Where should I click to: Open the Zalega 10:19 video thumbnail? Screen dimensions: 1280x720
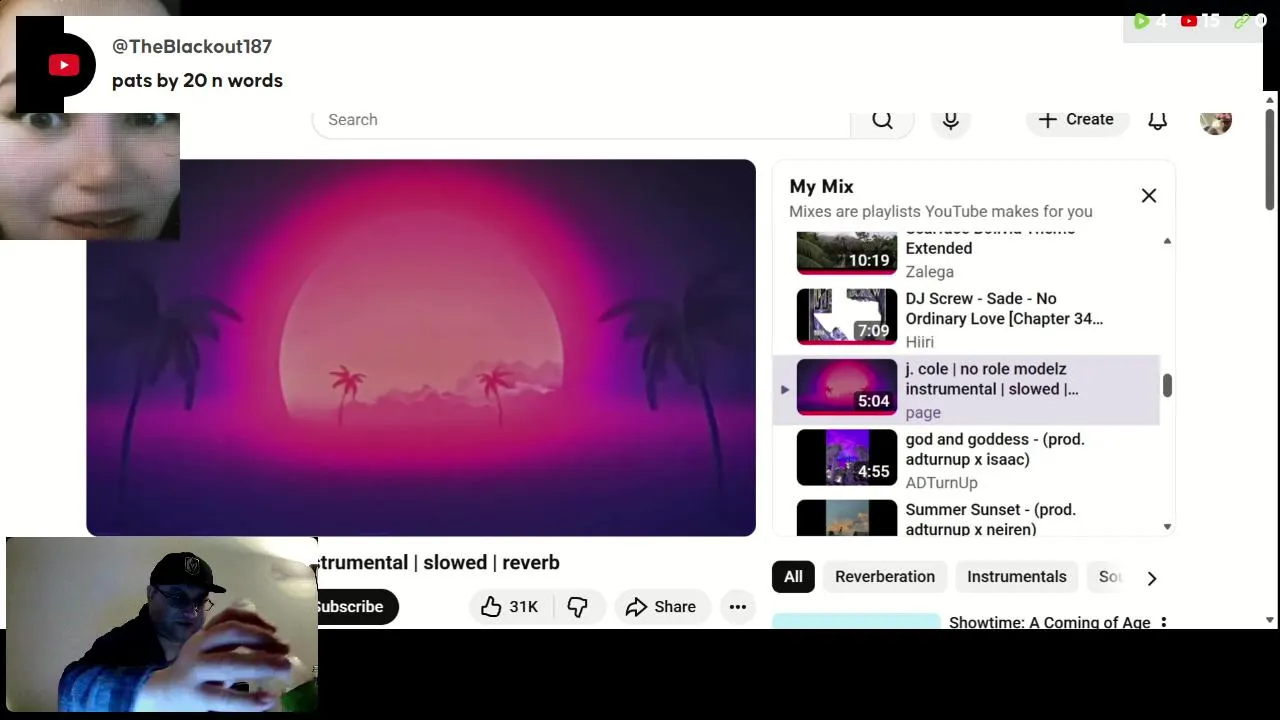tap(847, 253)
